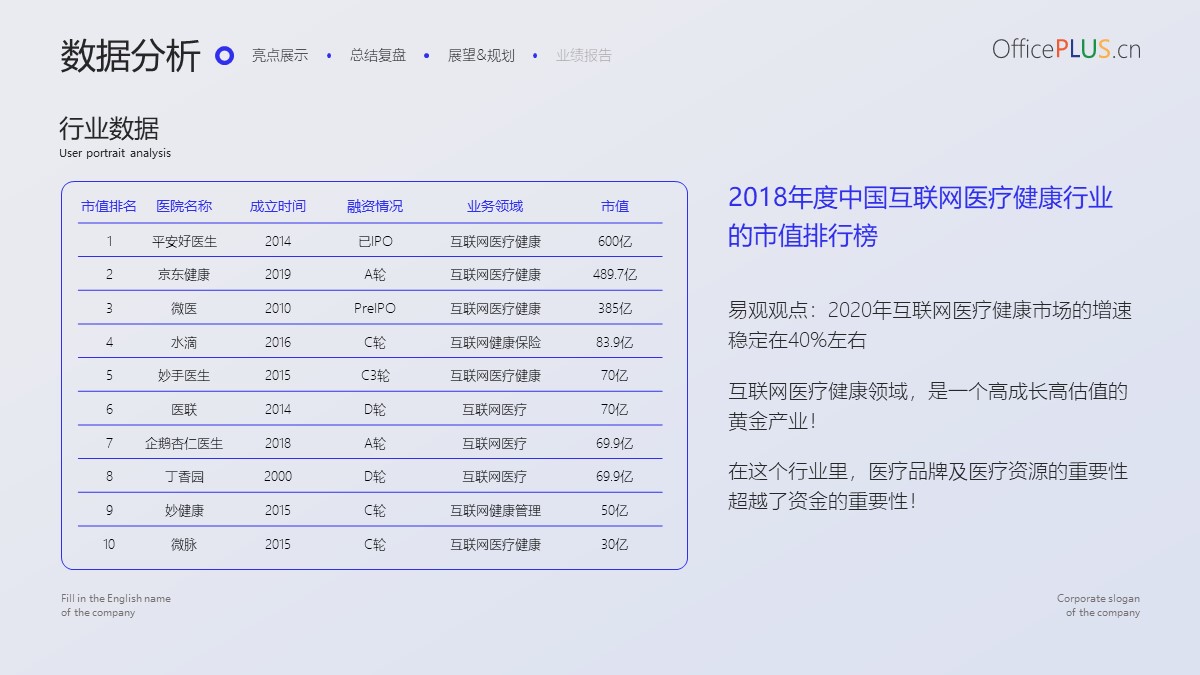Viewport: 1200px width, 675px height.
Task: Click the 已IPO financing cell
Action: pos(375,241)
